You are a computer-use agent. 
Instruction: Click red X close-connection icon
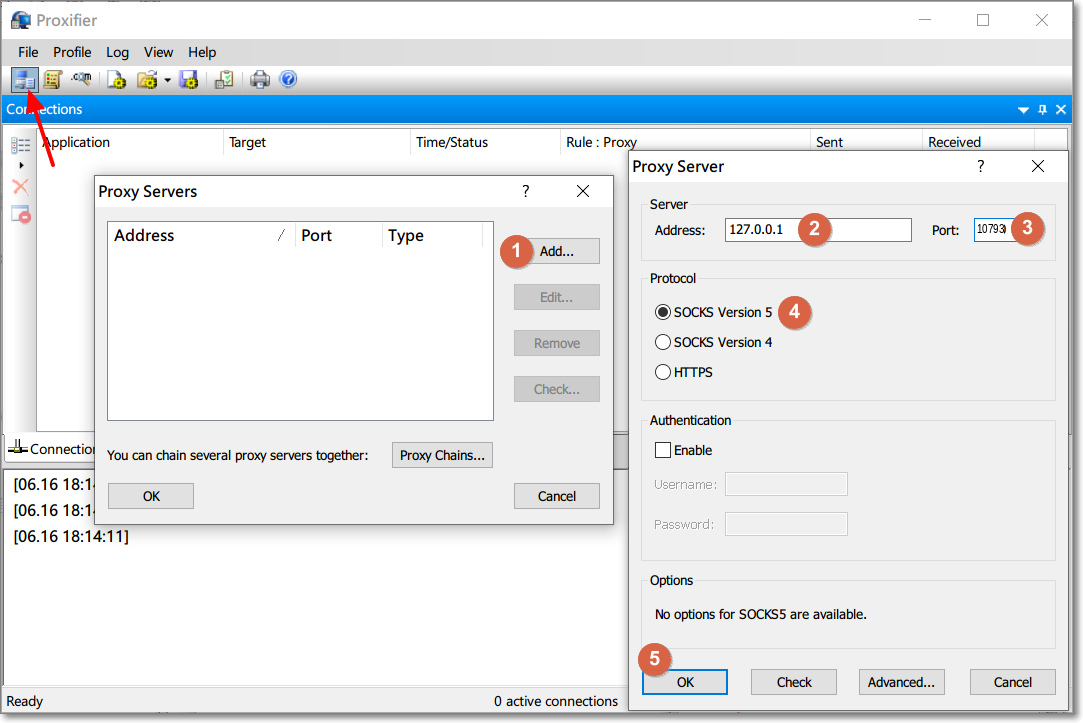[x=21, y=186]
